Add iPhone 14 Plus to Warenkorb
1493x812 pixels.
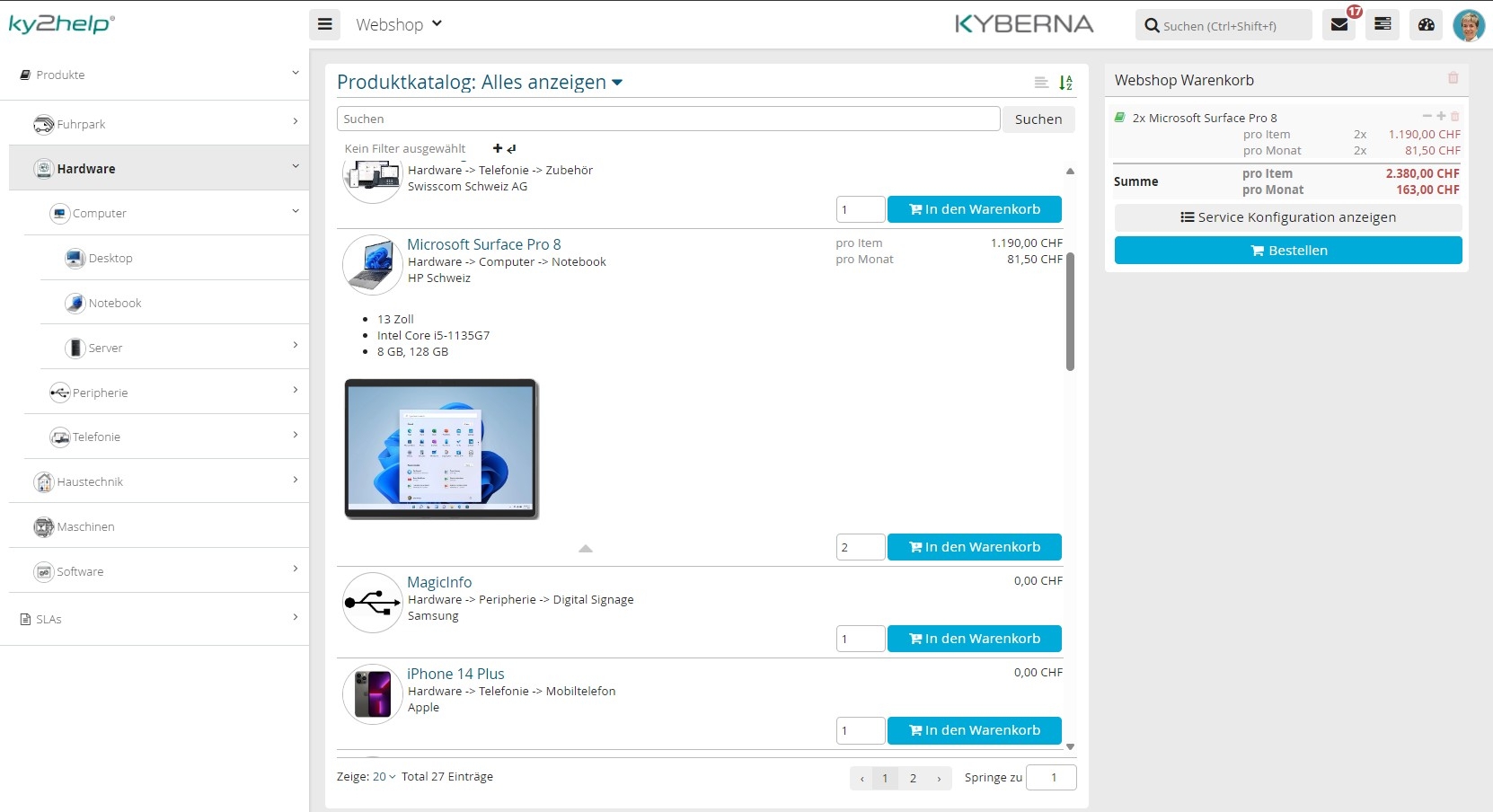click(975, 730)
